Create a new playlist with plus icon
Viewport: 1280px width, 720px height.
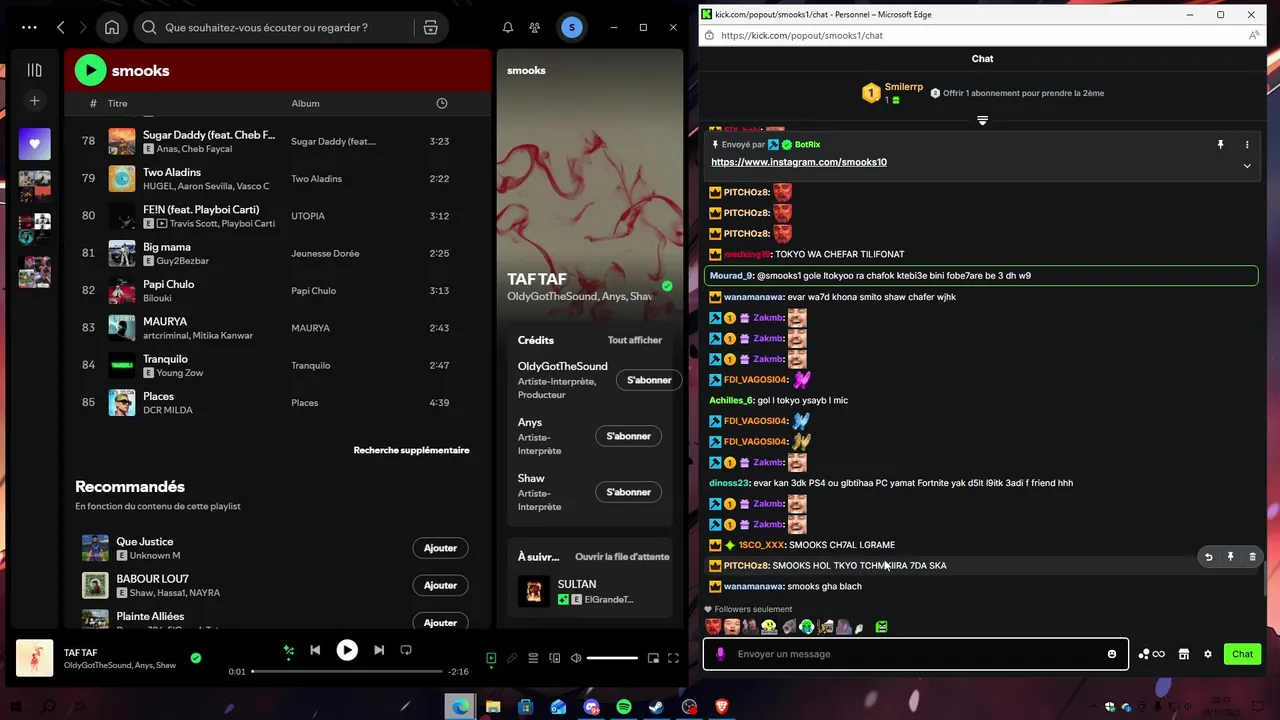[x=34, y=101]
